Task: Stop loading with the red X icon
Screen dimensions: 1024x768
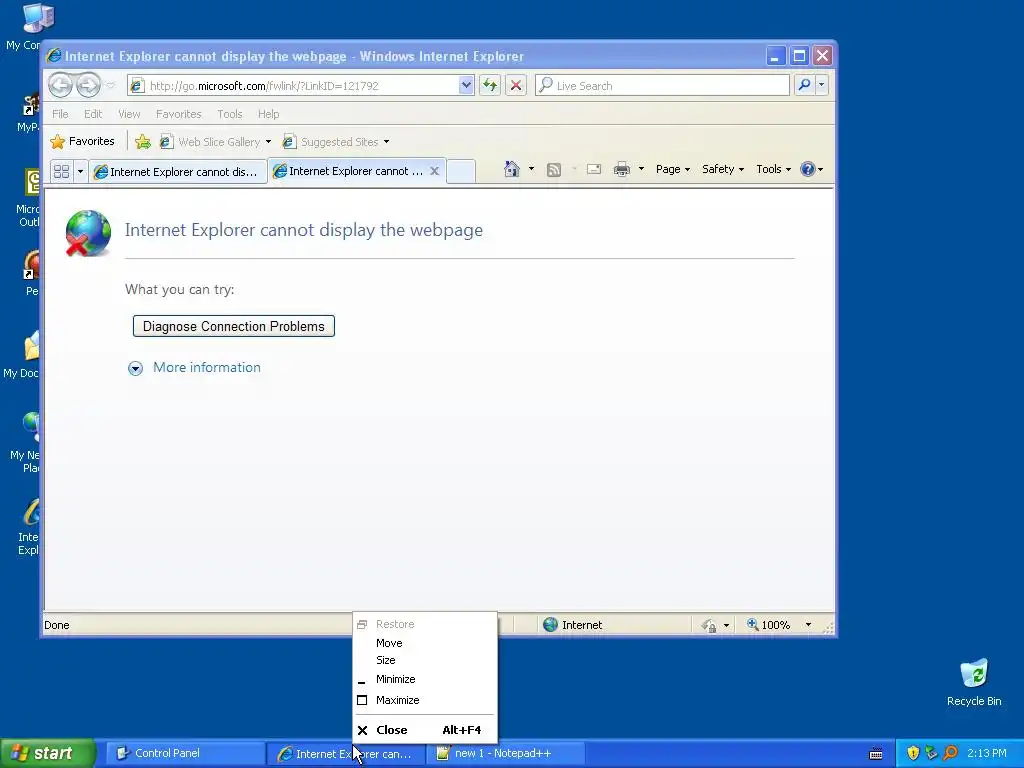Action: coord(516,85)
